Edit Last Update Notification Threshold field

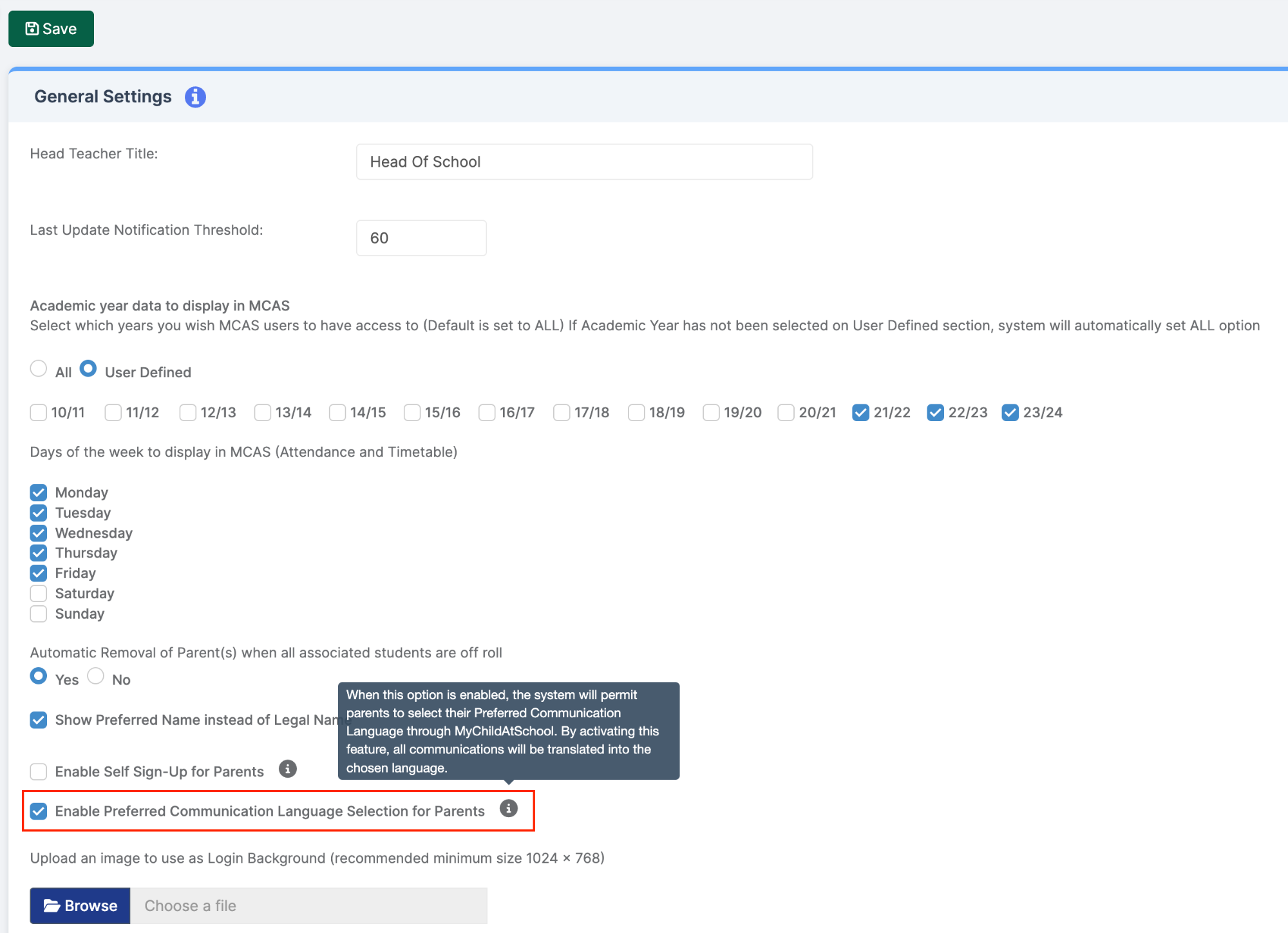[x=421, y=238]
